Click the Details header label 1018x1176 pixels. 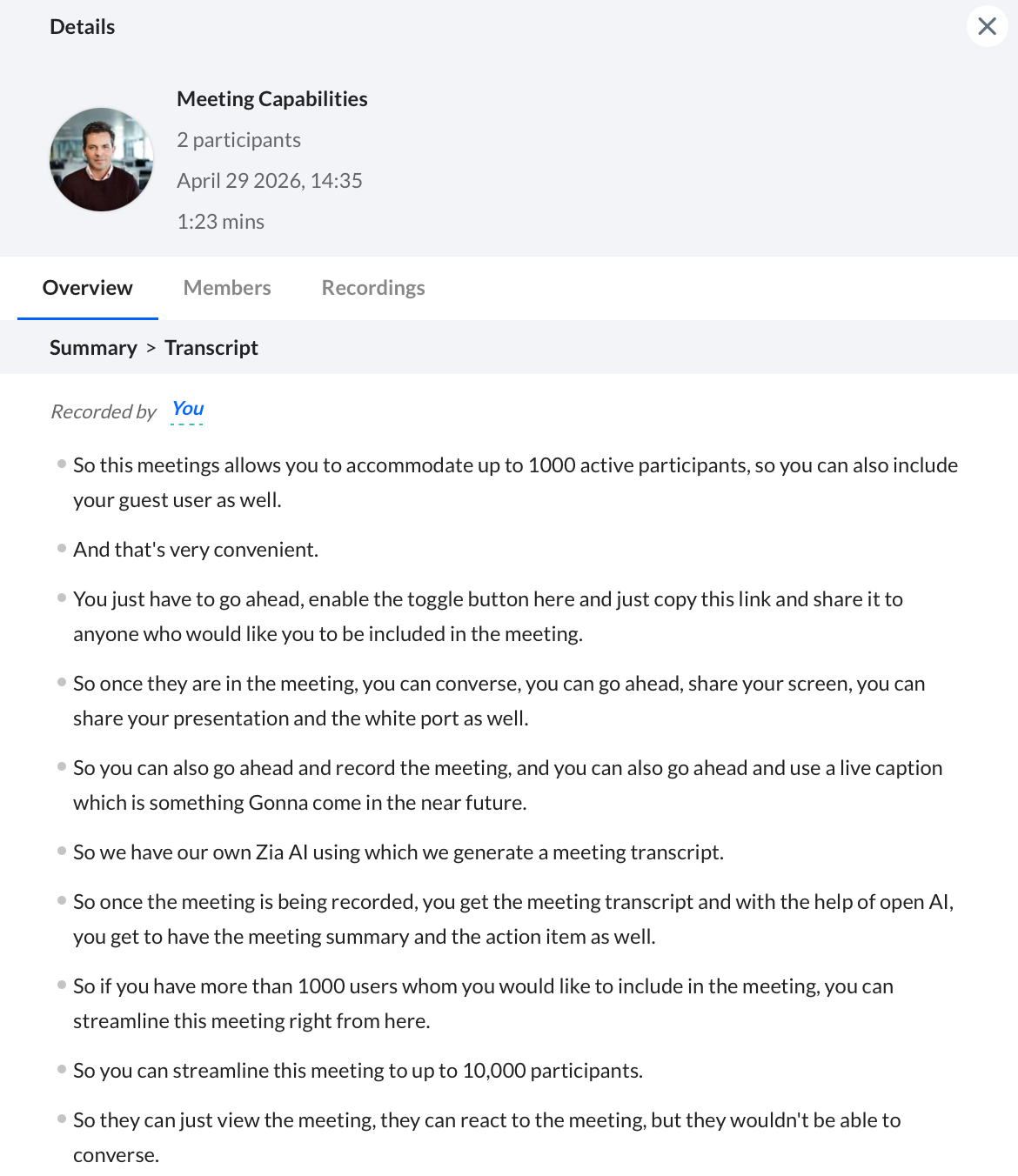(83, 27)
